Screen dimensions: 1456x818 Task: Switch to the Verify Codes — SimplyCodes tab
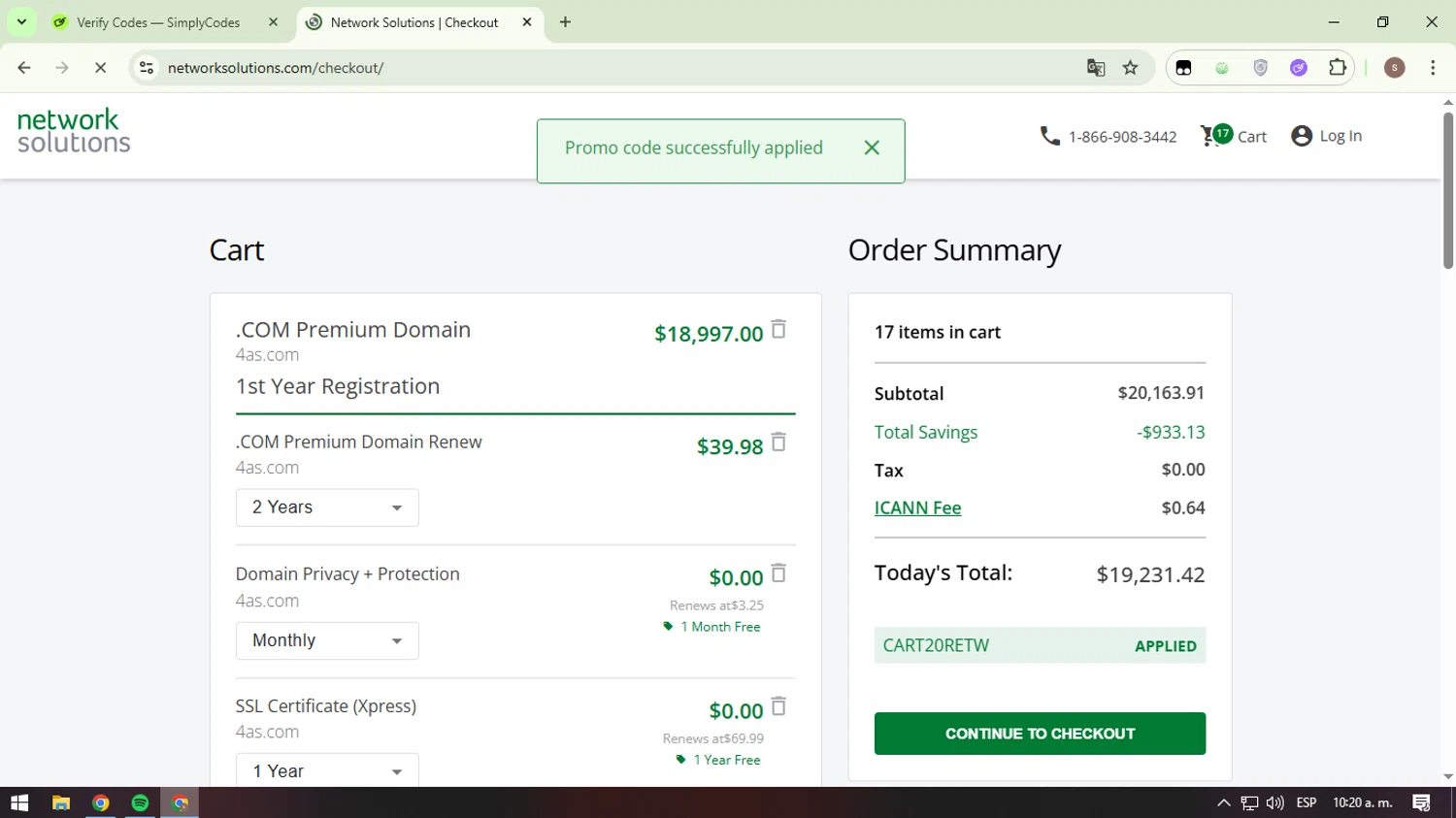click(x=158, y=22)
